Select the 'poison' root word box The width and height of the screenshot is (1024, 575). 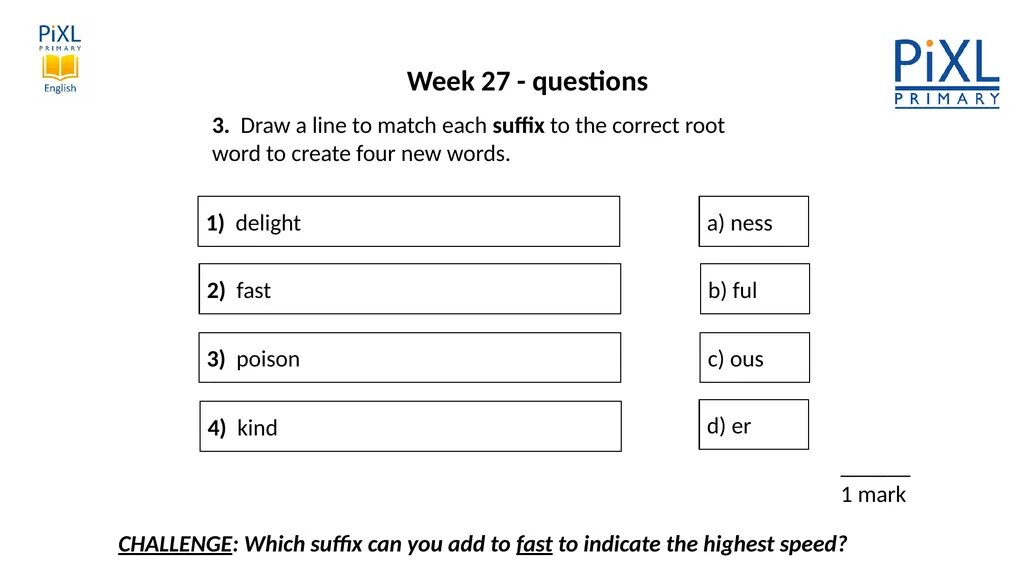[409, 357]
